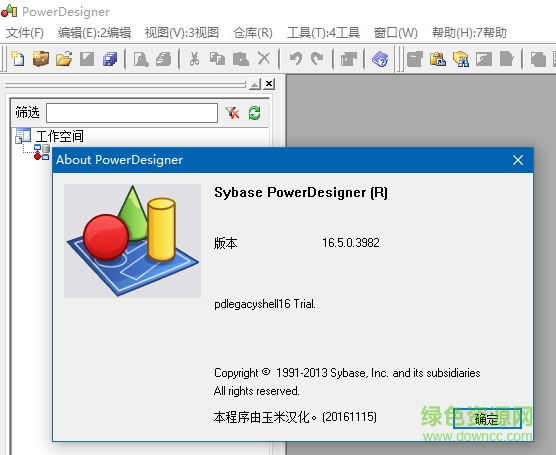Click the greyed document page toolbar icon
The width and height of the screenshot is (556, 455).
pos(506,59)
